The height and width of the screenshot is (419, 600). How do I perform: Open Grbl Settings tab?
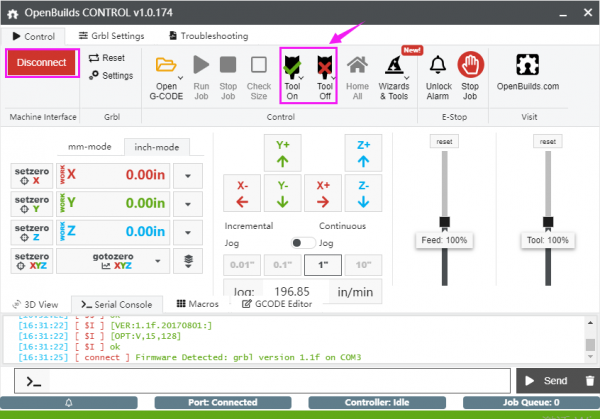(x=111, y=36)
